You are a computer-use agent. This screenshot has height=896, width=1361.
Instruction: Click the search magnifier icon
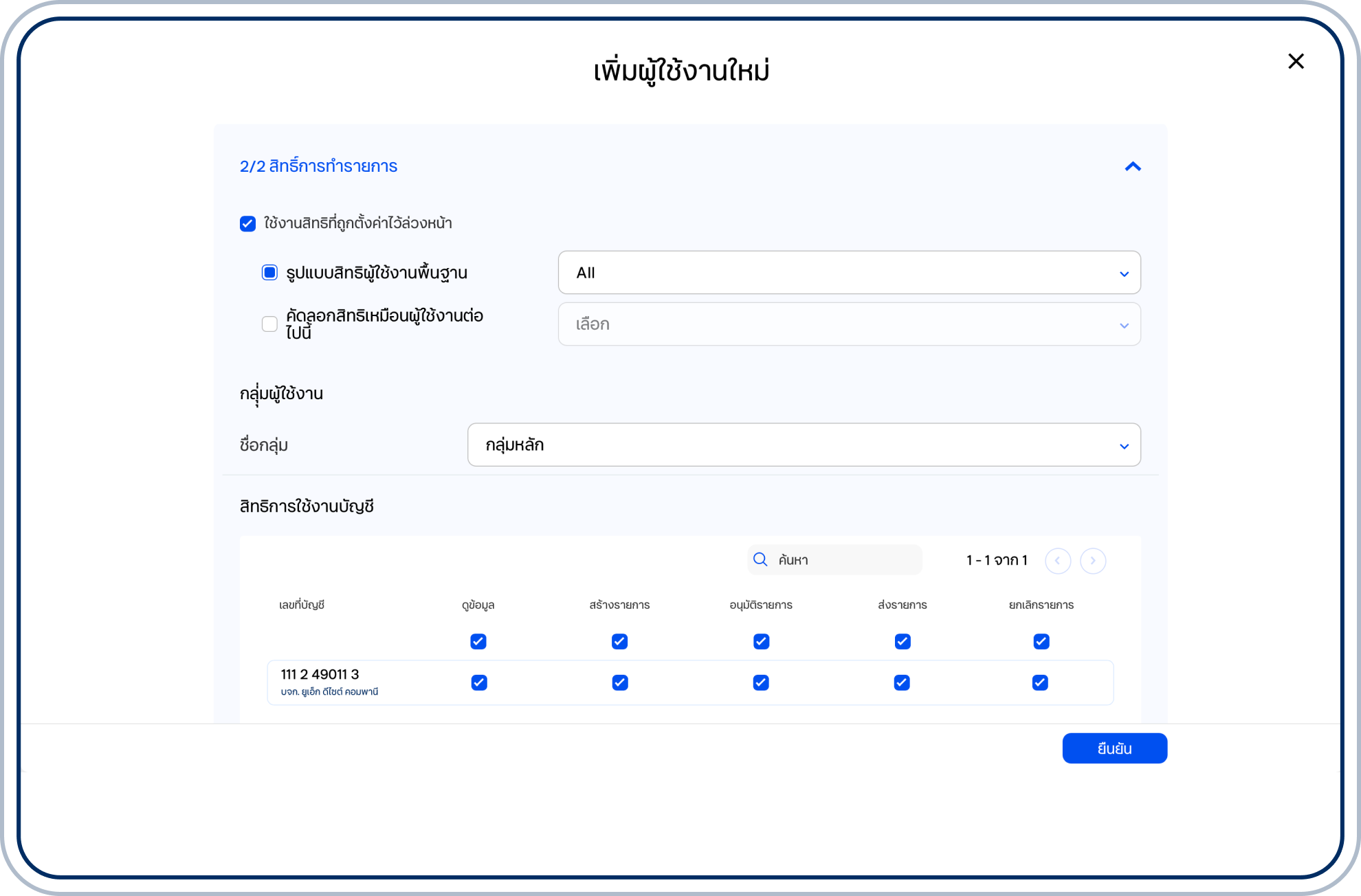coord(760,559)
